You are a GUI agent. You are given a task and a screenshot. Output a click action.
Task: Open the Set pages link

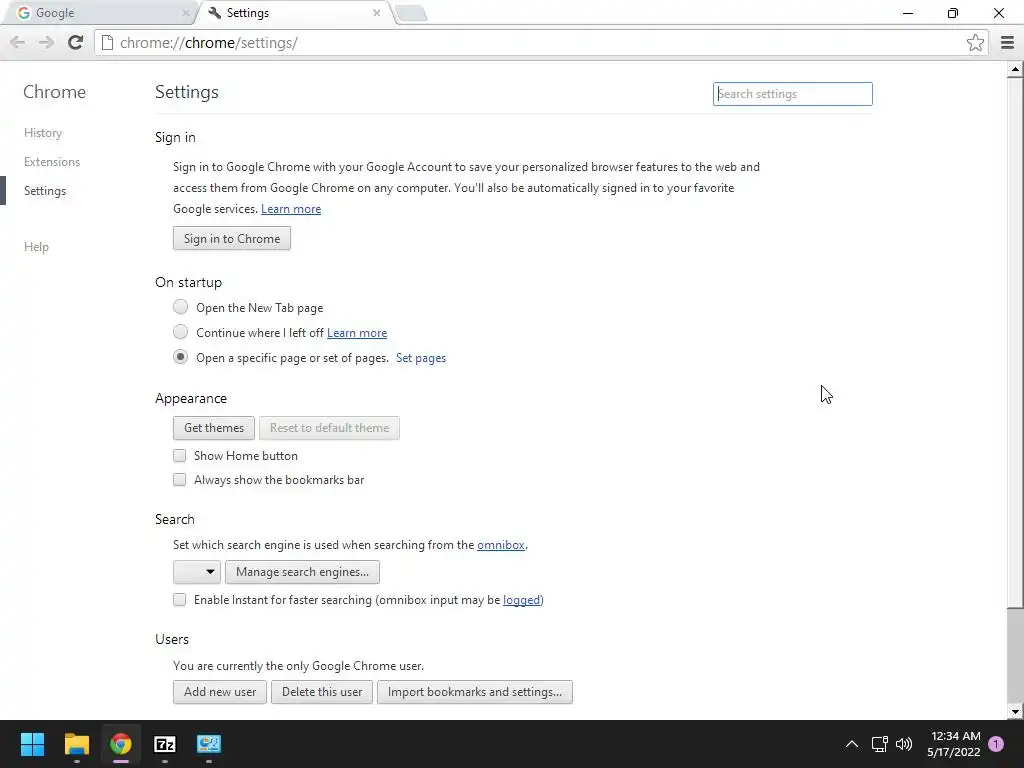point(421,358)
